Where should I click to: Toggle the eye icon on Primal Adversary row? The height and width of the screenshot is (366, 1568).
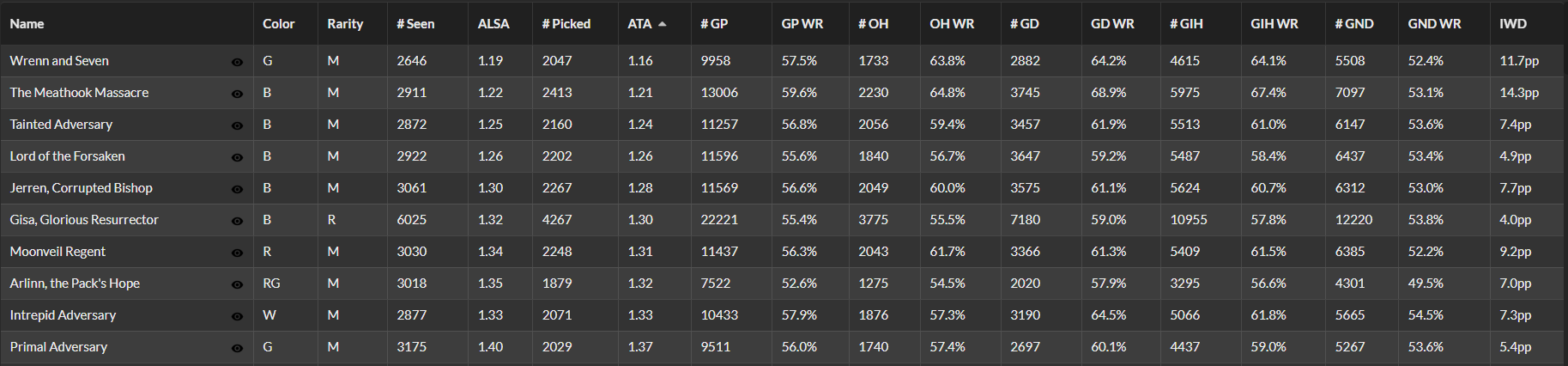point(237,348)
